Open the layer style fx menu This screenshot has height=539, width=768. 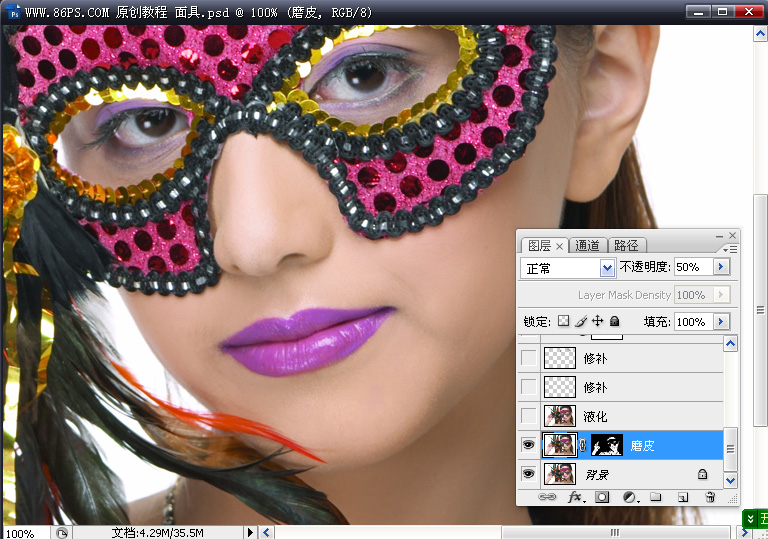point(575,496)
